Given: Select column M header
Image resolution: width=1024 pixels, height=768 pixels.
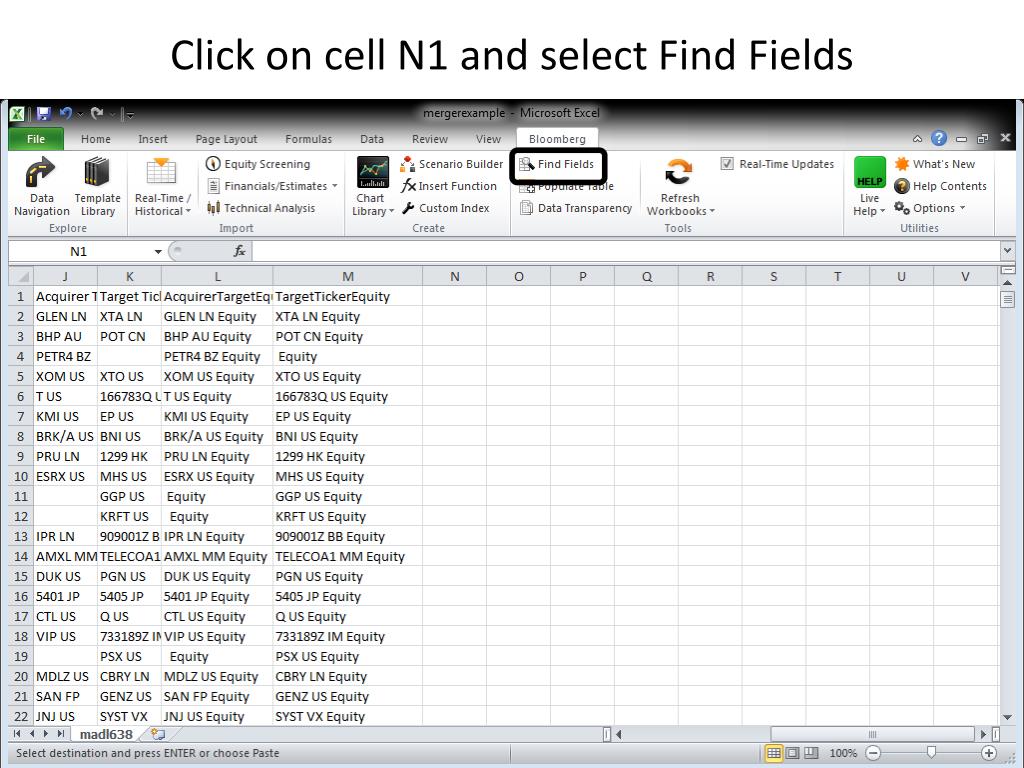Looking at the screenshot, I should tap(348, 276).
